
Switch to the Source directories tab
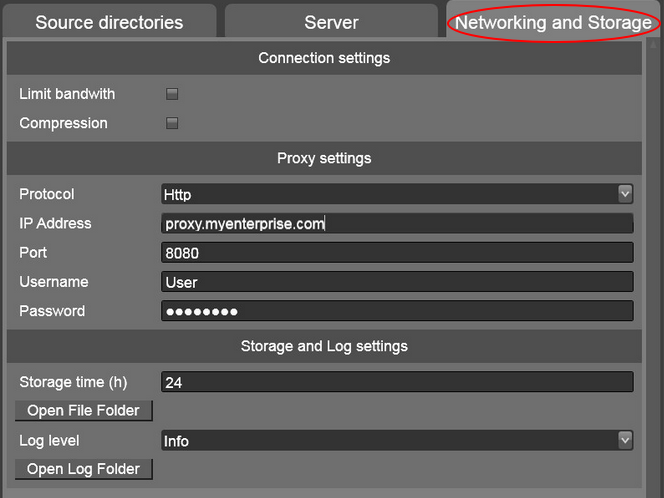[109, 22]
